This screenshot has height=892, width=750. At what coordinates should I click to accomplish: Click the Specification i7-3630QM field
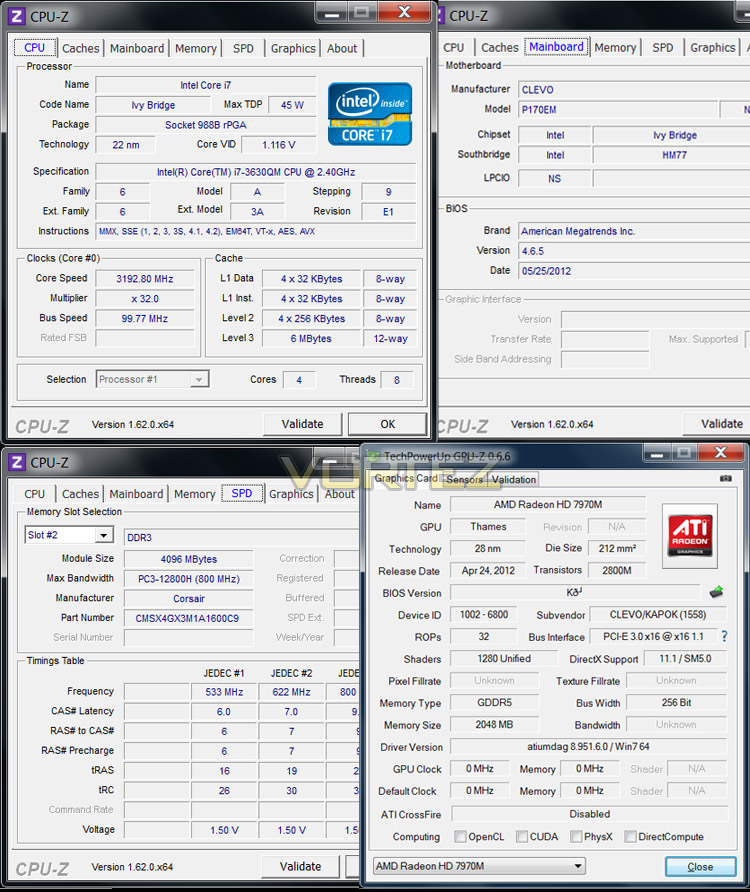256,172
